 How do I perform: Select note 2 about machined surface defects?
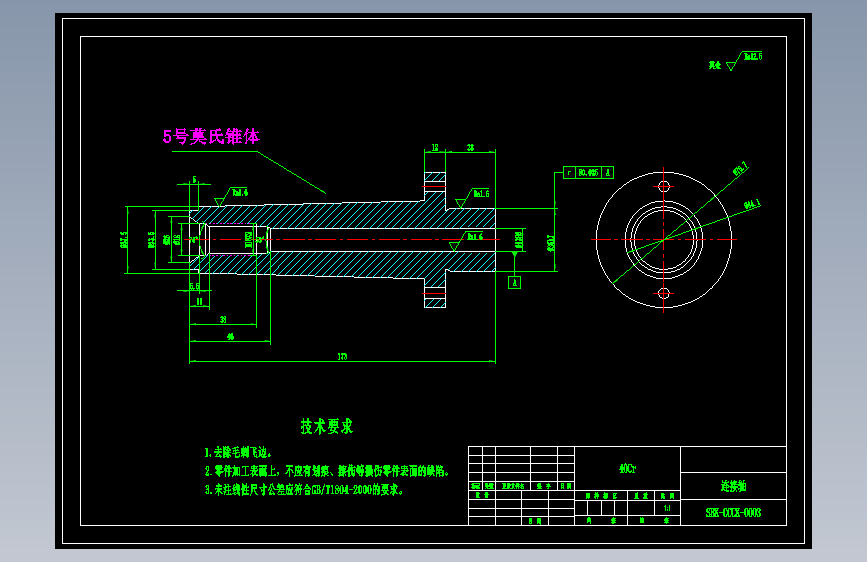pyautogui.click(x=327, y=471)
